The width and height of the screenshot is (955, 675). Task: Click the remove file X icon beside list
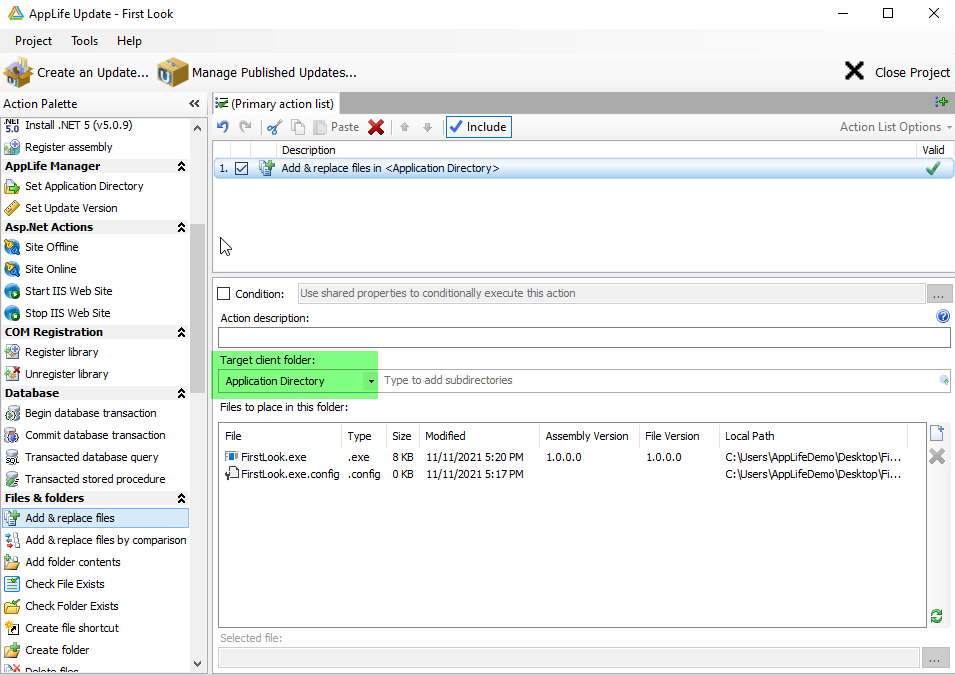point(937,456)
